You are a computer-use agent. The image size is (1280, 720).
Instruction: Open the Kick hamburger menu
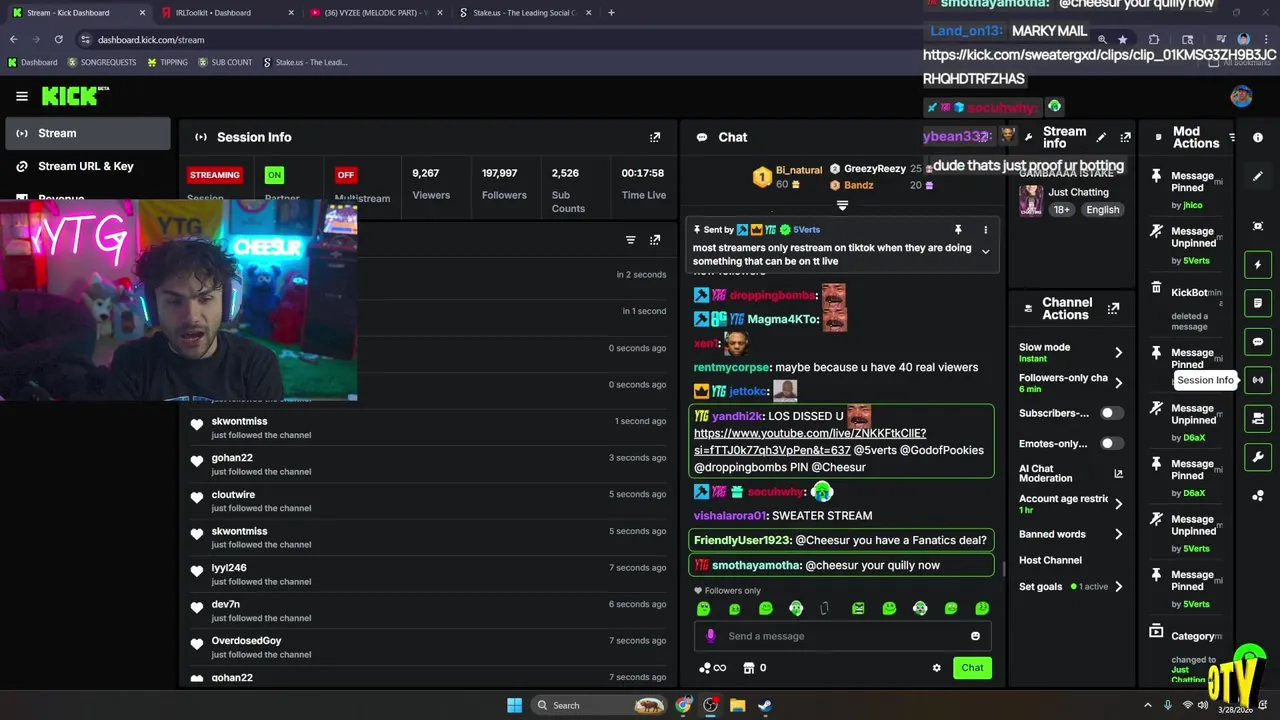click(x=21, y=96)
